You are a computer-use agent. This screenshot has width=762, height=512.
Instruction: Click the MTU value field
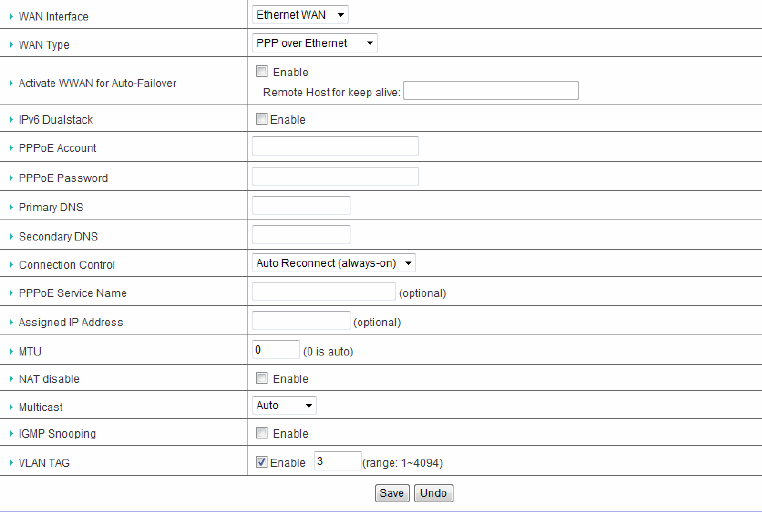[276, 350]
